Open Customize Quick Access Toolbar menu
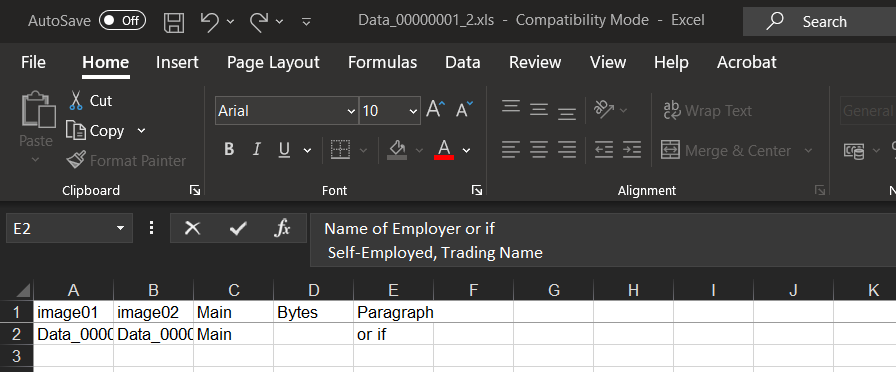This screenshot has height=372, width=896. click(306, 22)
